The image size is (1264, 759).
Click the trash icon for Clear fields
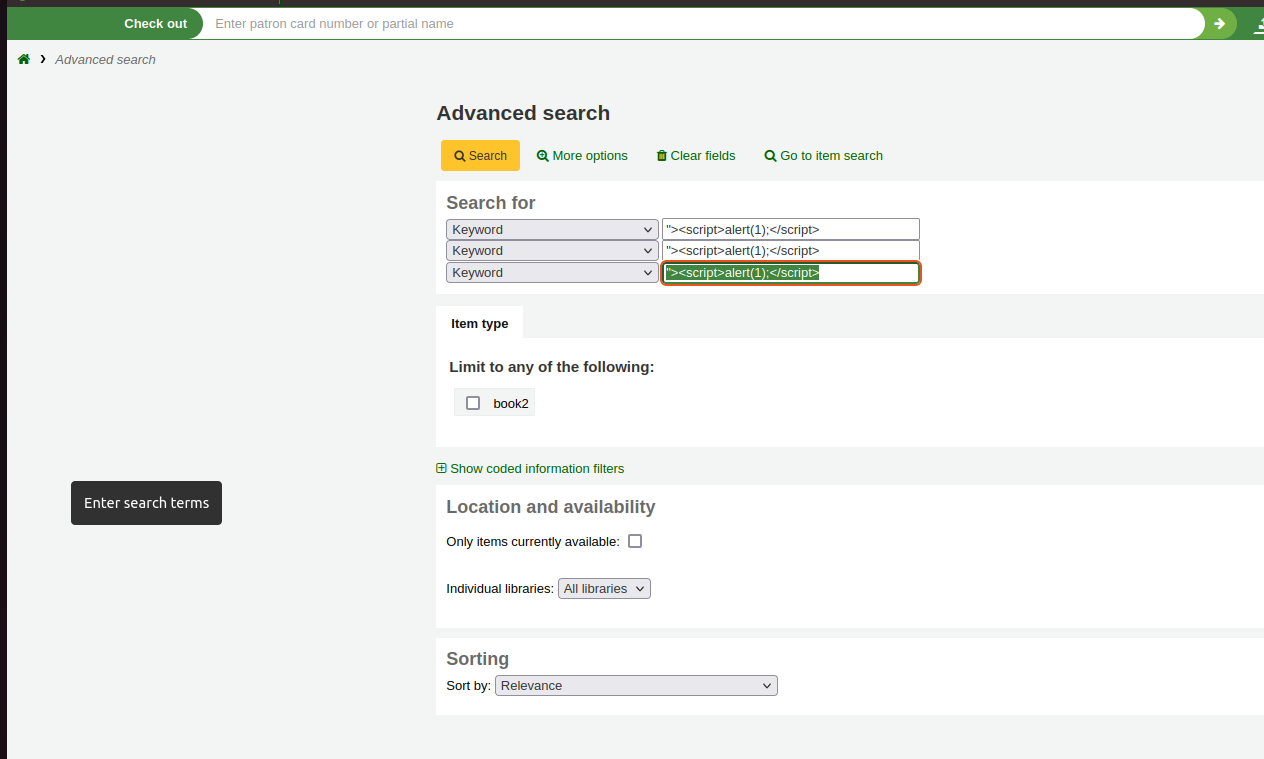661,156
